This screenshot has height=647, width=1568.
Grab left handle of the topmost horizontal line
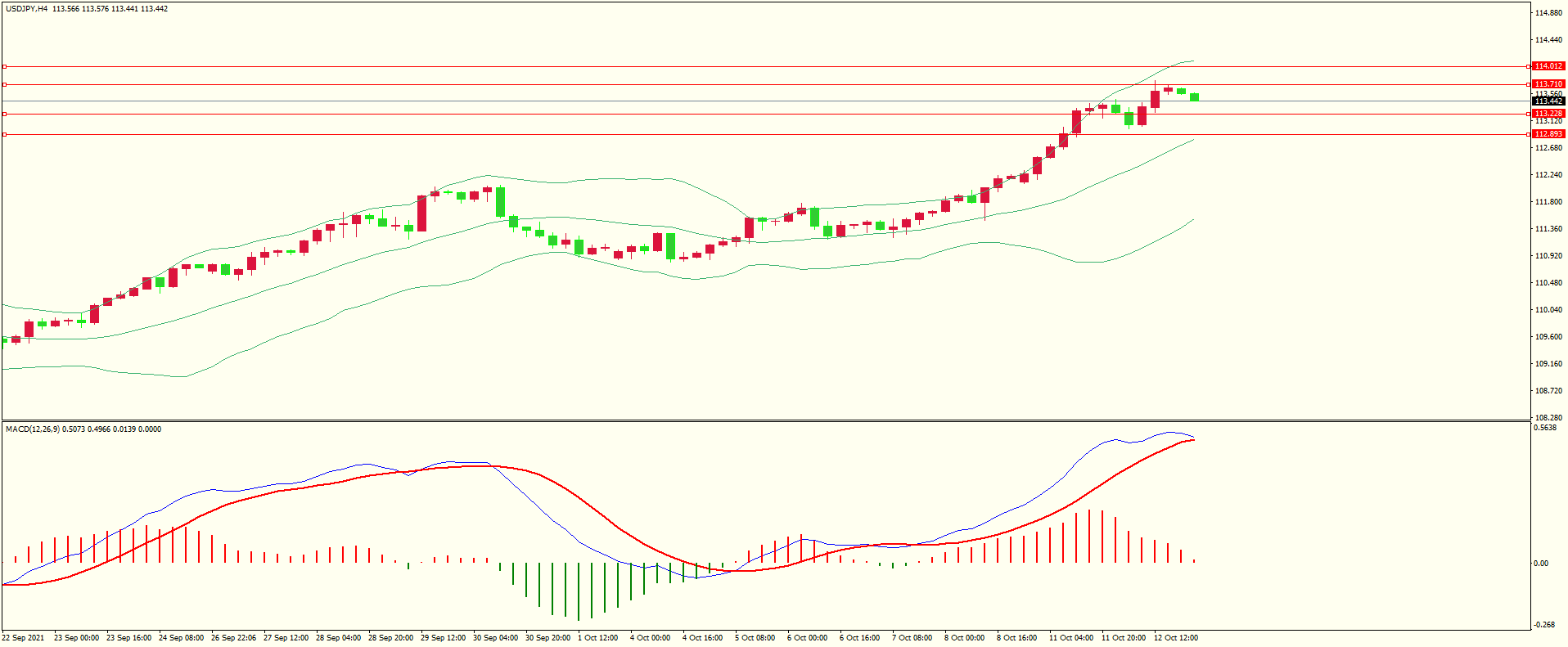point(4,66)
